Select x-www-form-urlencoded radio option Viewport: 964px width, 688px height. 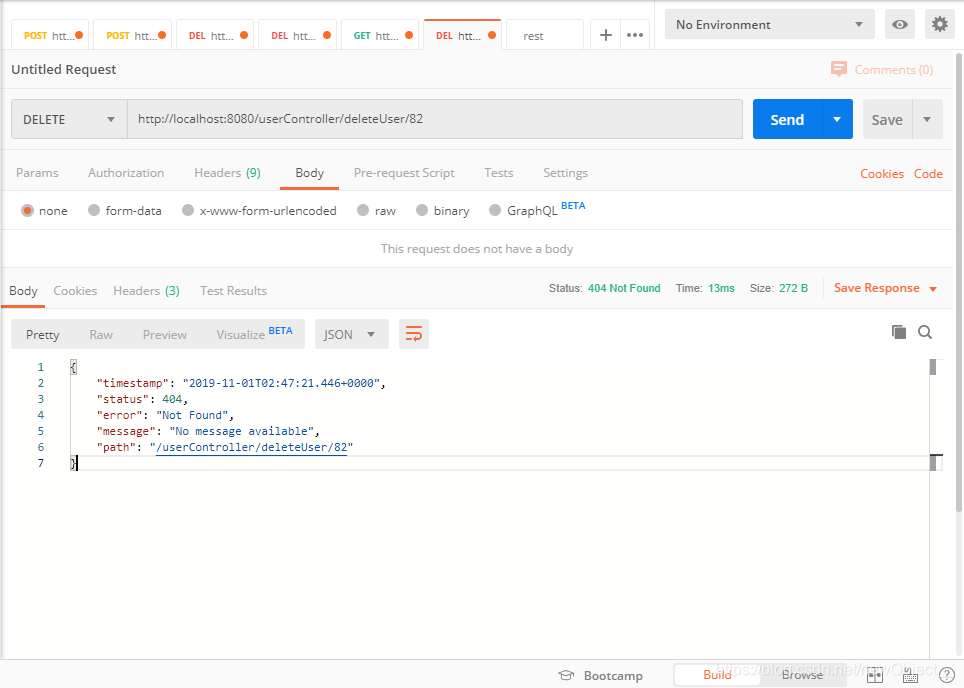[x=188, y=210]
